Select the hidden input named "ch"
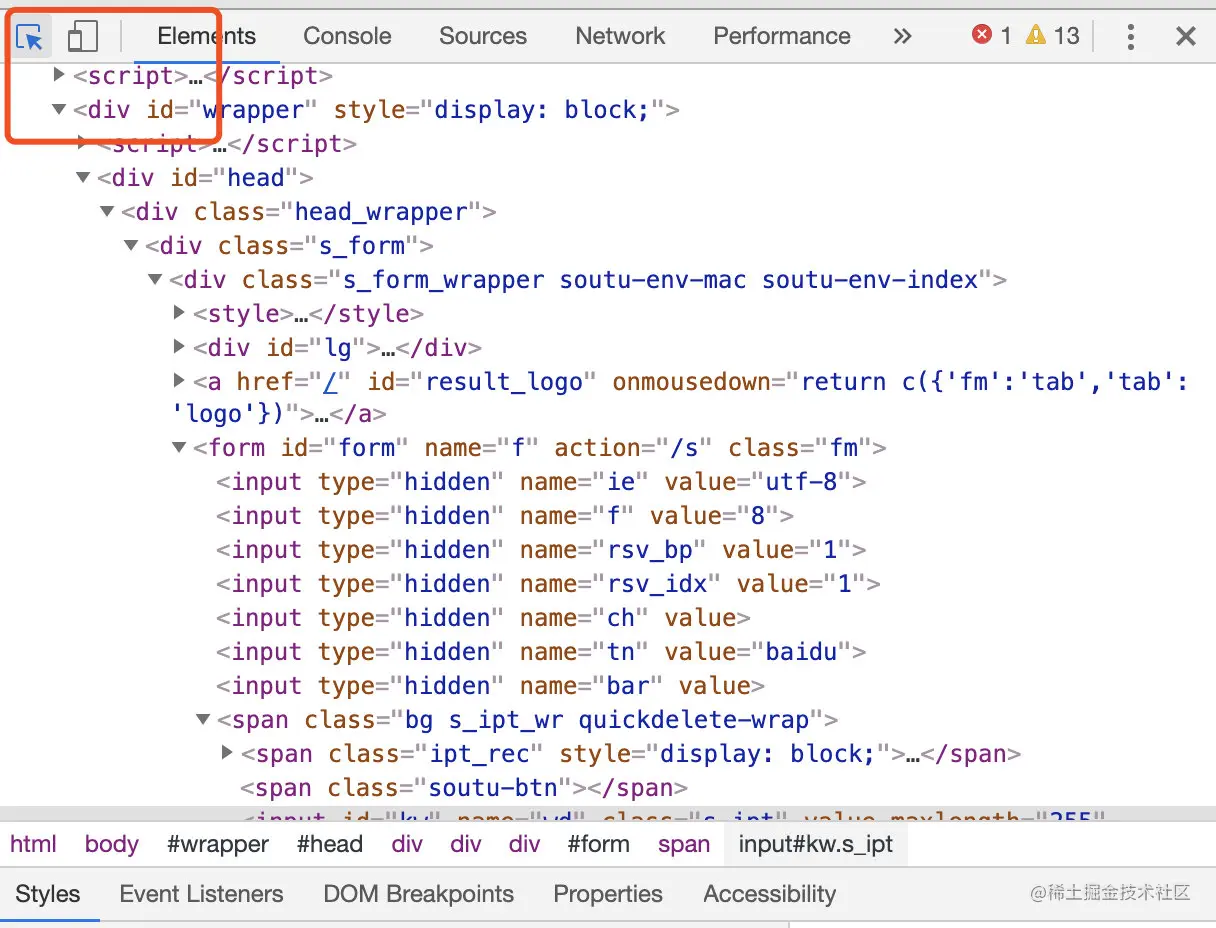This screenshot has width=1216, height=928. click(x=483, y=618)
